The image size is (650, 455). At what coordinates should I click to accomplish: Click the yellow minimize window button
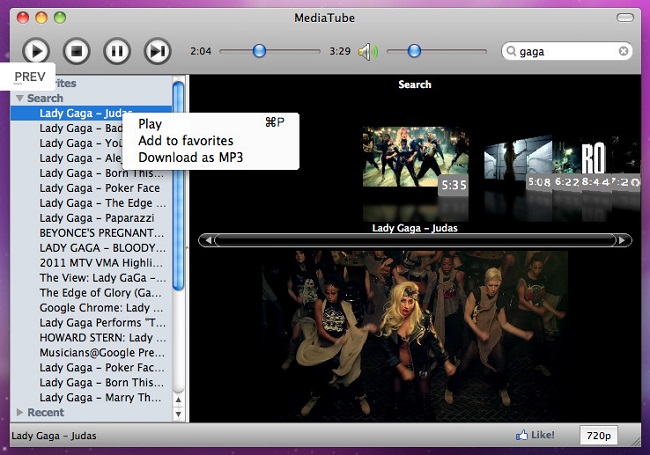click(x=41, y=18)
